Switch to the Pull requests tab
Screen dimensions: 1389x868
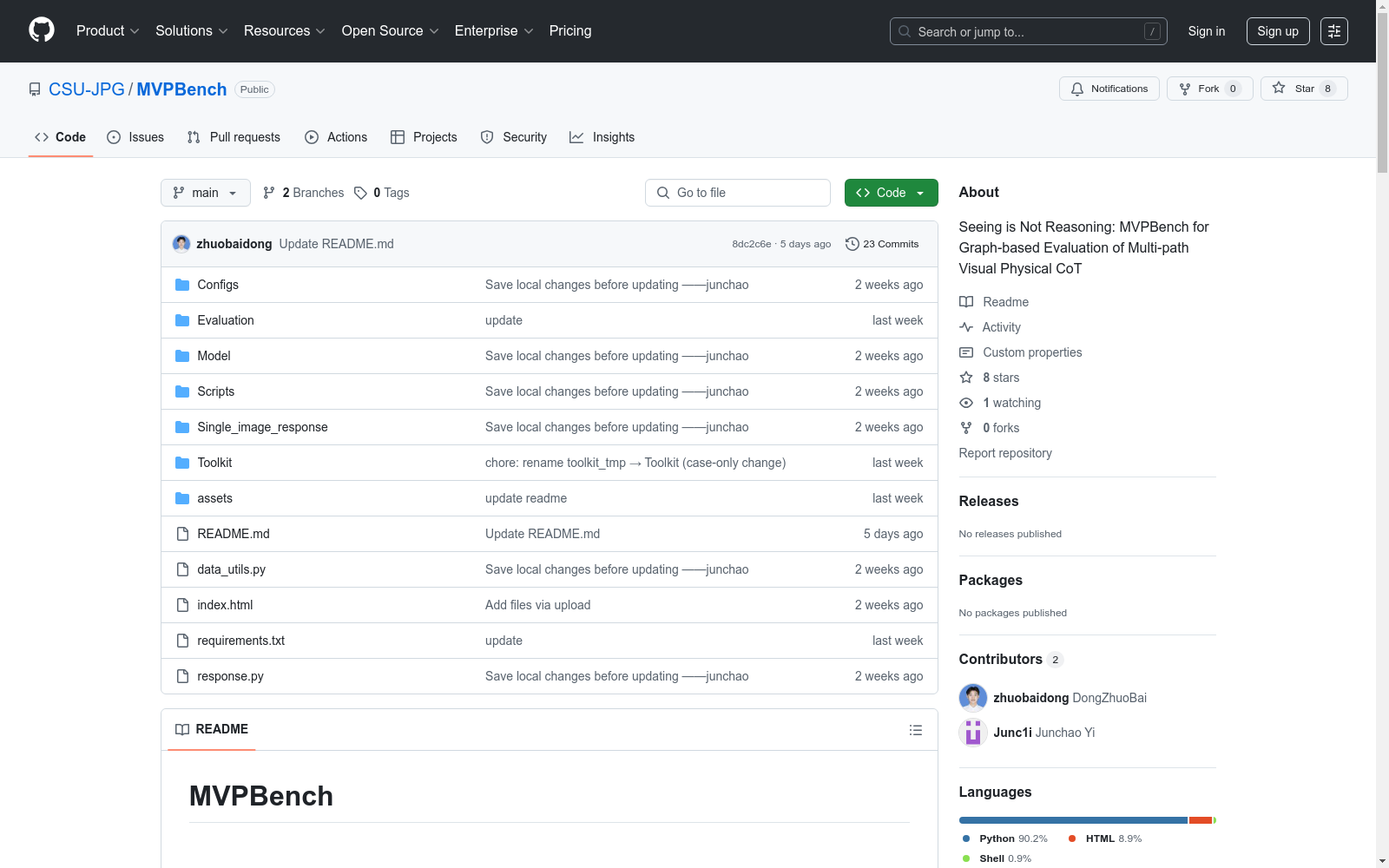point(234,137)
